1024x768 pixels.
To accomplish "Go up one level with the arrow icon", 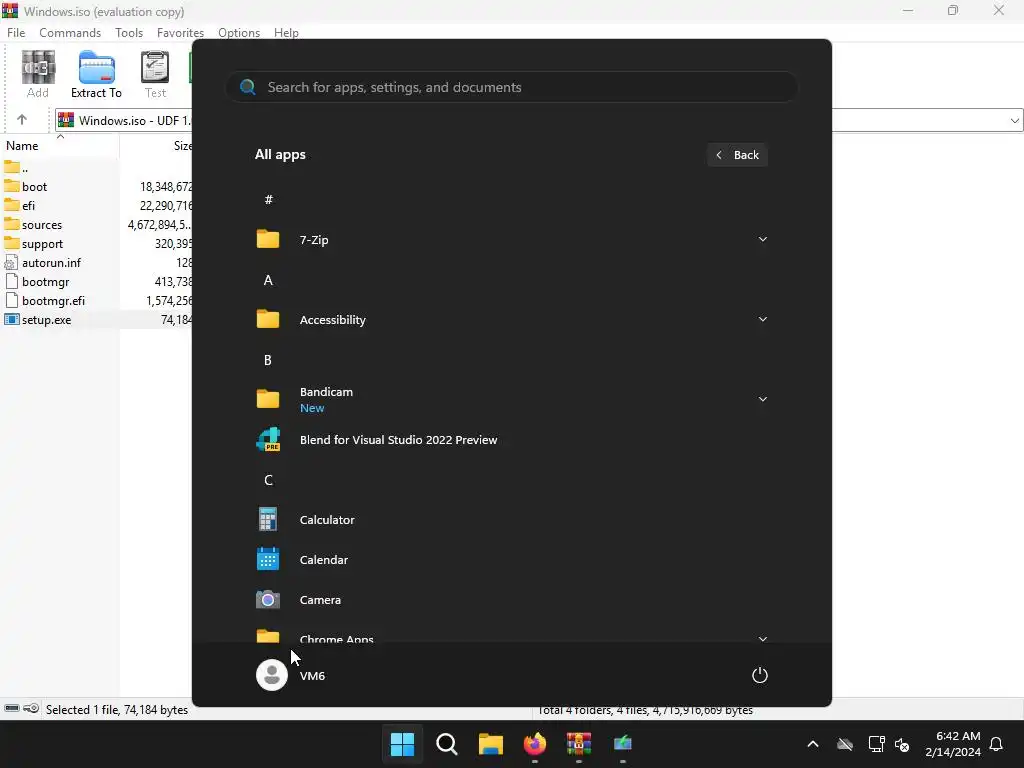I will point(22,120).
